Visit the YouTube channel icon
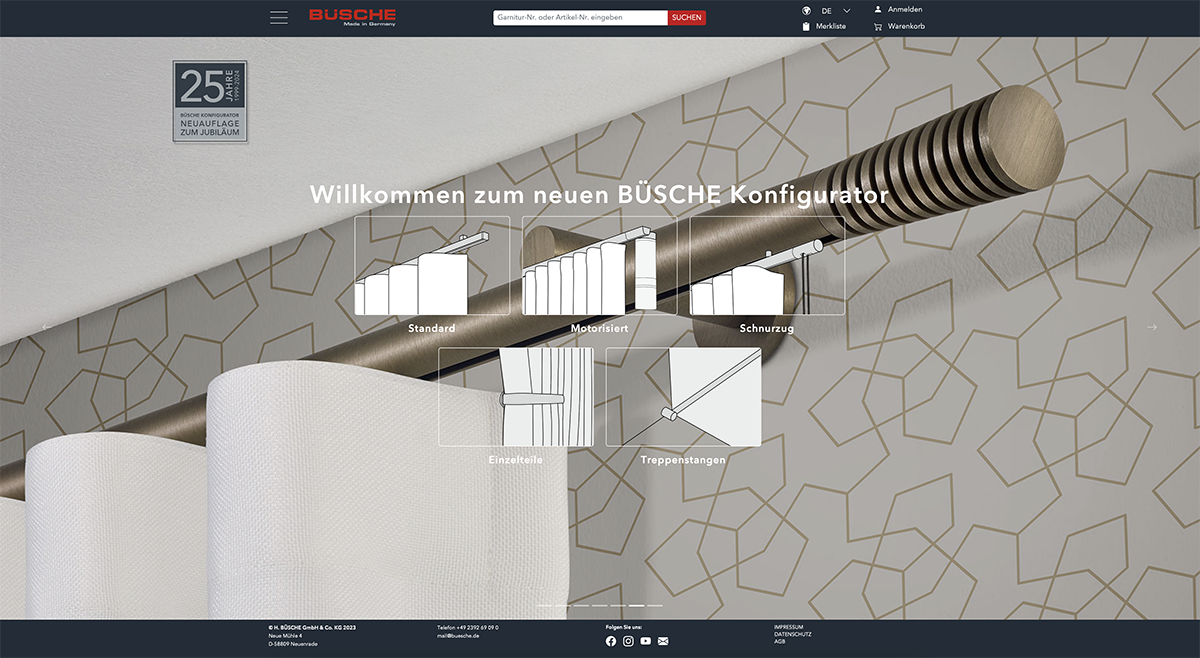This screenshot has height=658, width=1200. [645, 641]
